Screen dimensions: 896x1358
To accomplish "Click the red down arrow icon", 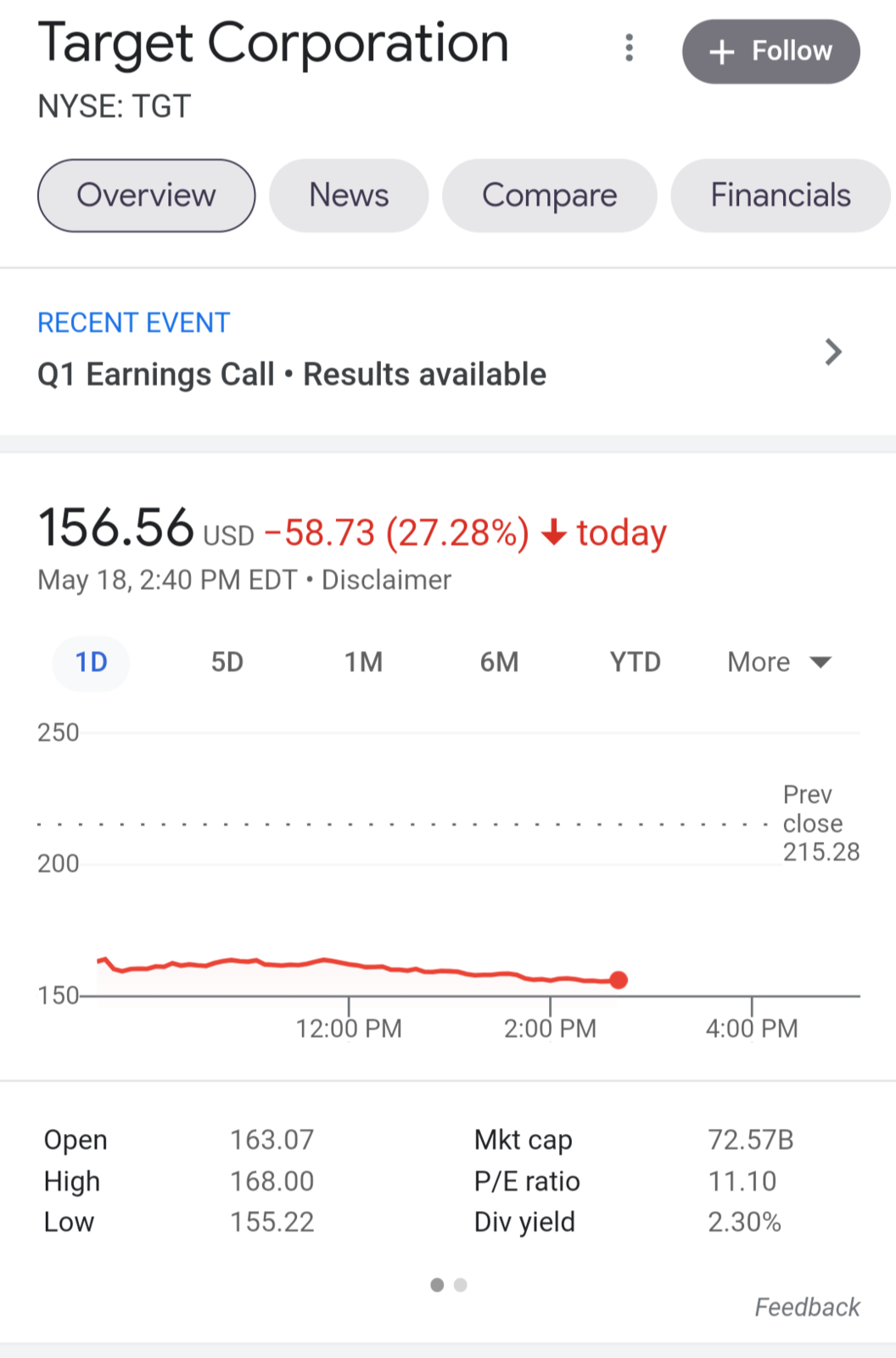I will pos(553,533).
